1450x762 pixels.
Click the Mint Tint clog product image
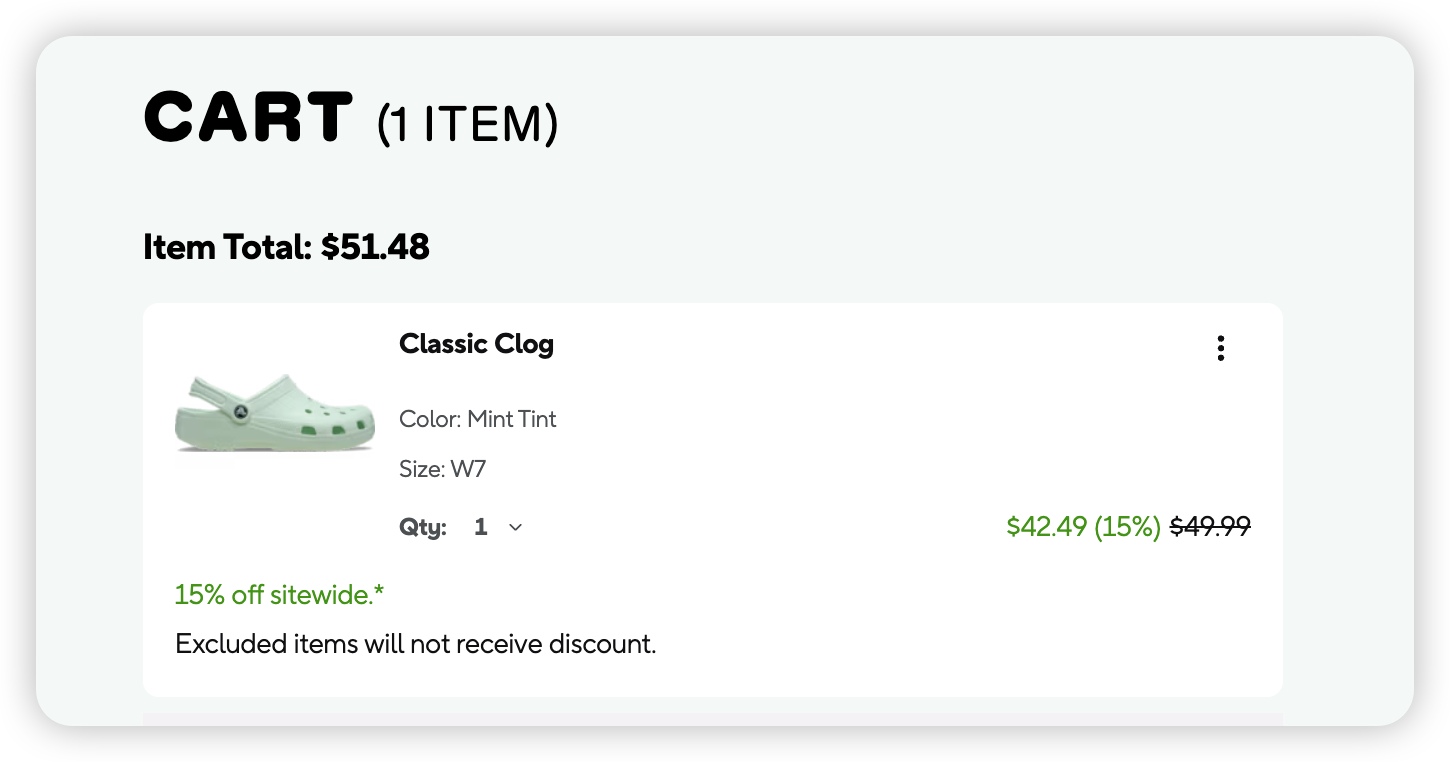pos(275,413)
